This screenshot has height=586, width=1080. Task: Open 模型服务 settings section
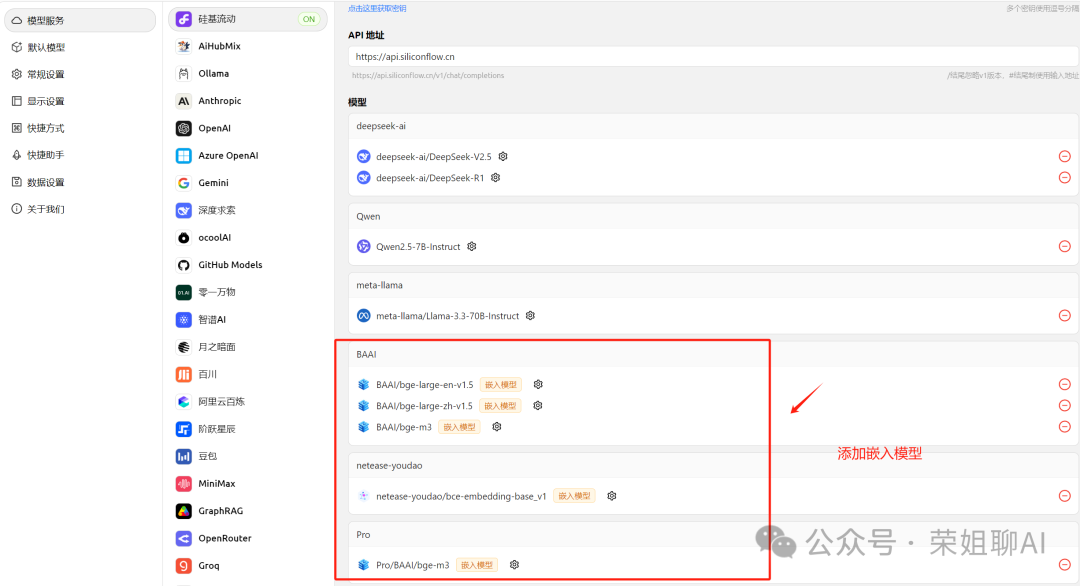point(80,21)
